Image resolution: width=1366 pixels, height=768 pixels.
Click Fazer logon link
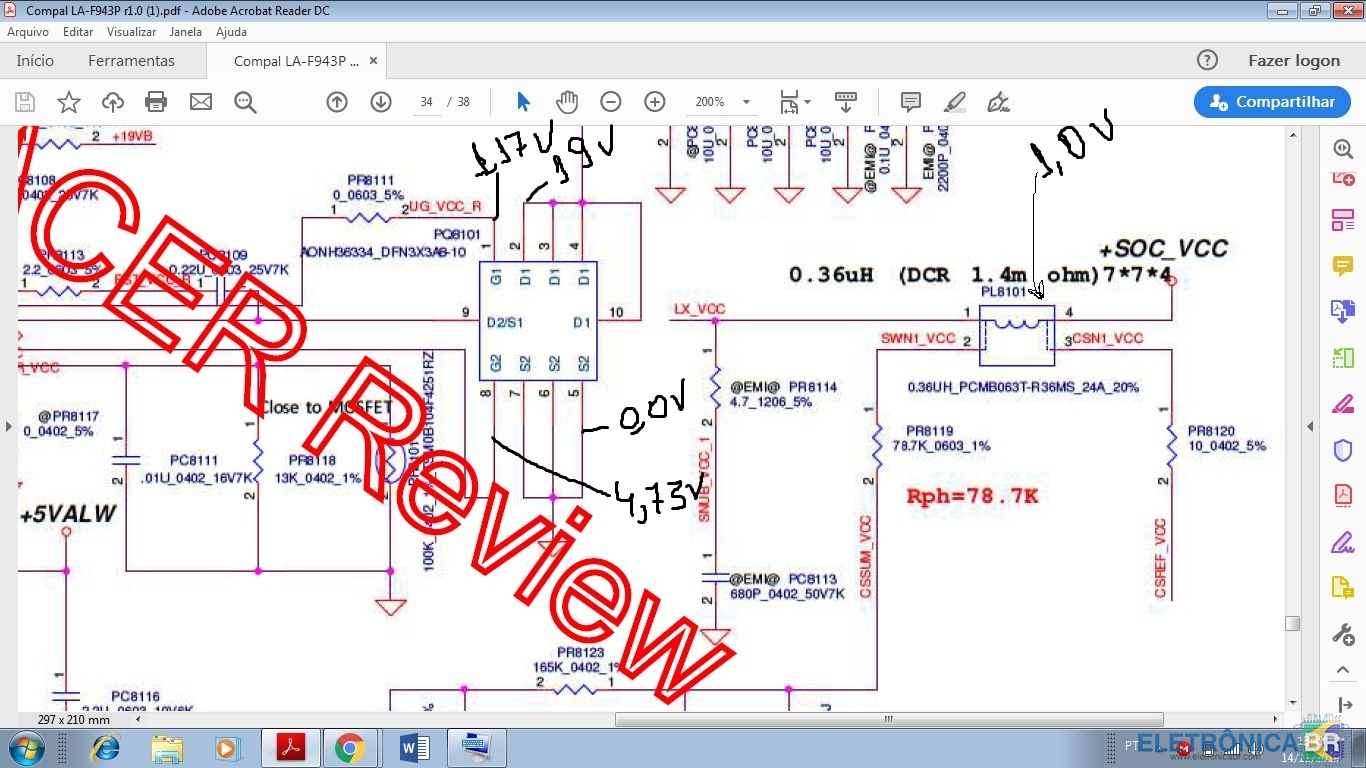coord(1294,60)
